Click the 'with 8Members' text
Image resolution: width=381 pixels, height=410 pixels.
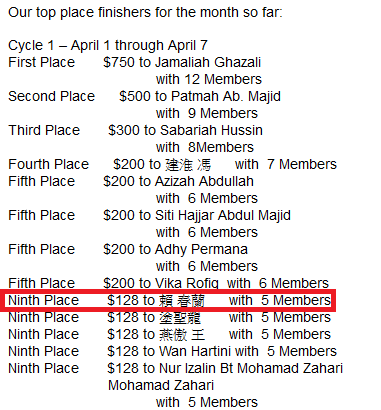click(205, 147)
